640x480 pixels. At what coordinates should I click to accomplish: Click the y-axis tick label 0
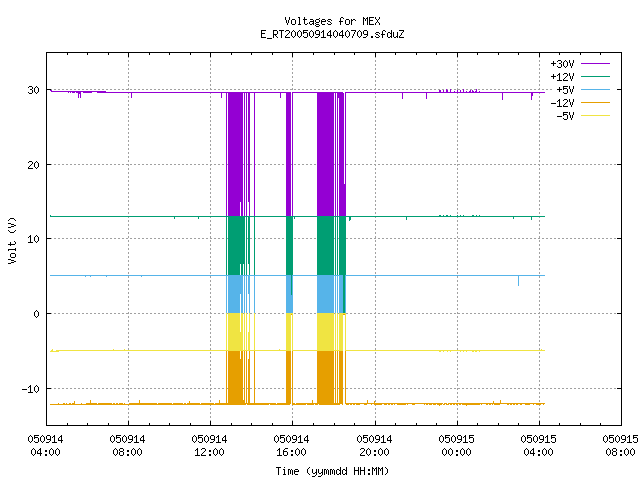click(37, 314)
